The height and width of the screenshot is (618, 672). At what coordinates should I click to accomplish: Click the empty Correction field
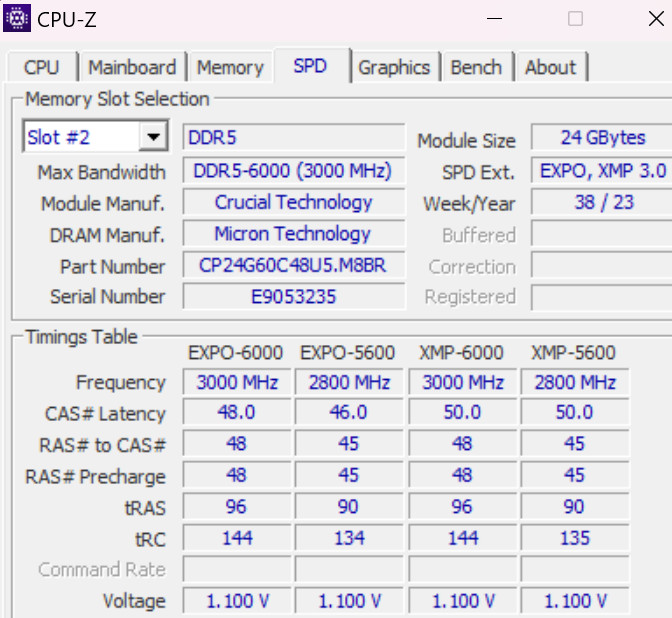[x=602, y=265]
